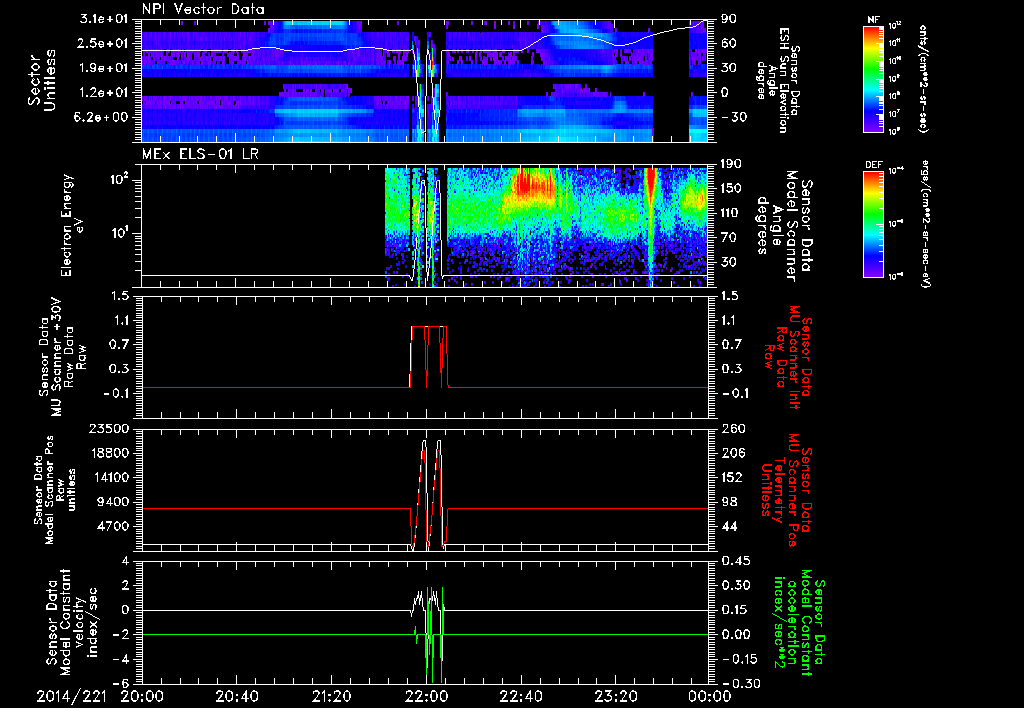Click the red MU Scanner Pos Telemetry label
The height and width of the screenshot is (708, 1024).
pyautogui.click(x=786, y=490)
